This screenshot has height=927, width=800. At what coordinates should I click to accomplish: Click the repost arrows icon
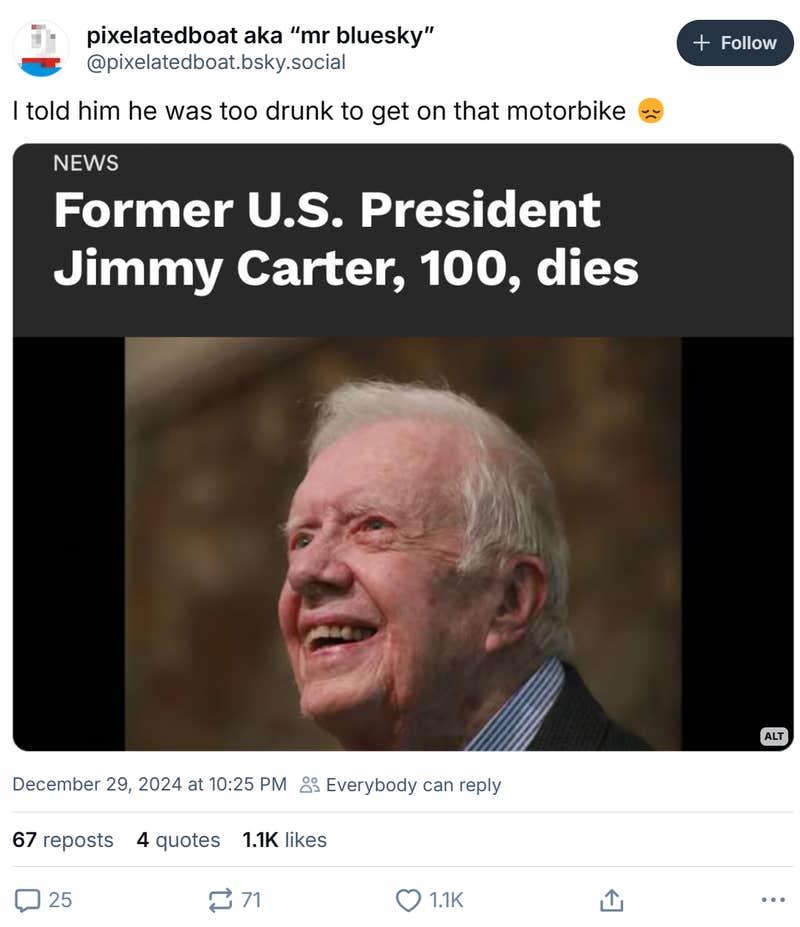click(222, 900)
